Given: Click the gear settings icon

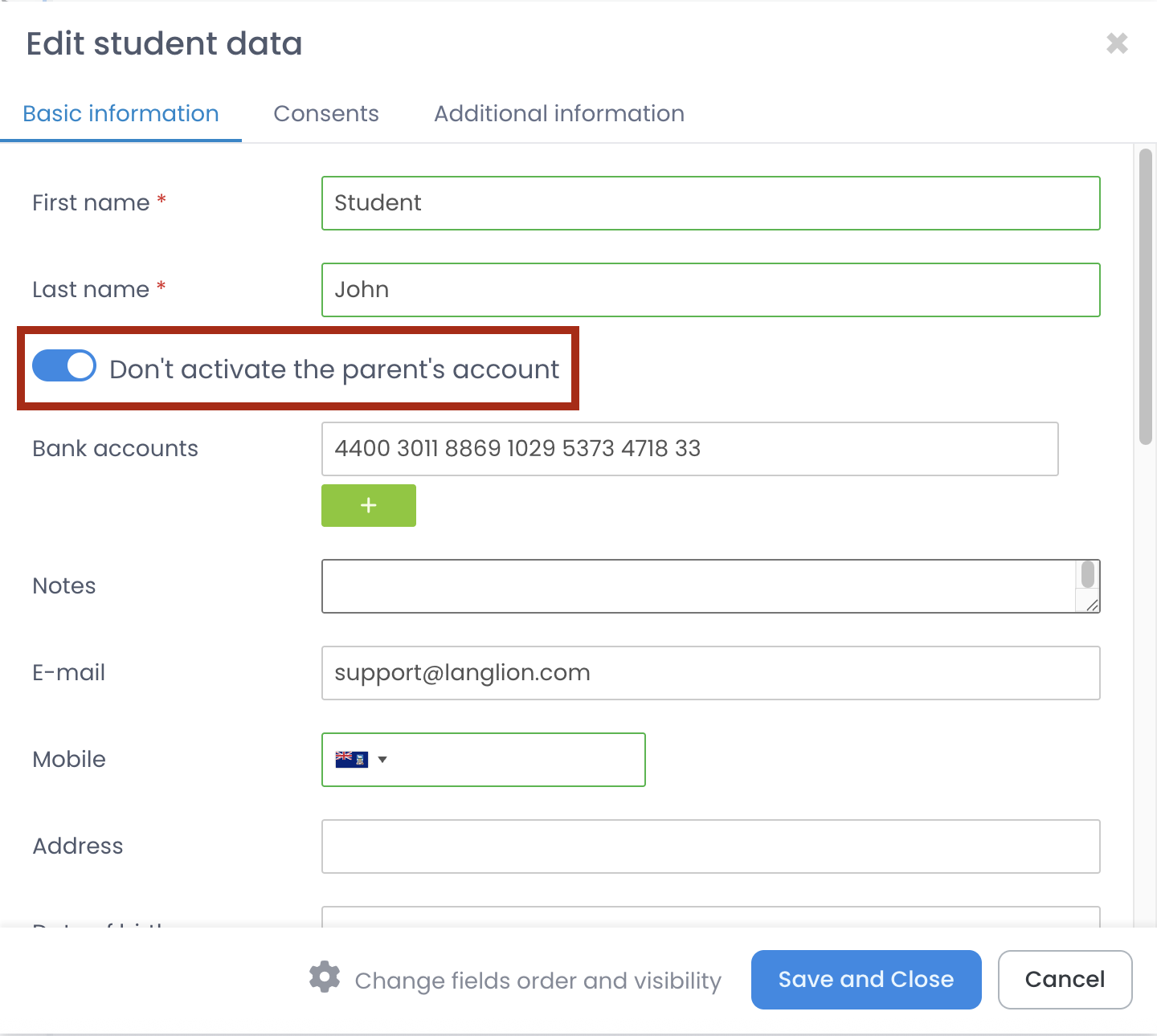Looking at the screenshot, I should (325, 977).
